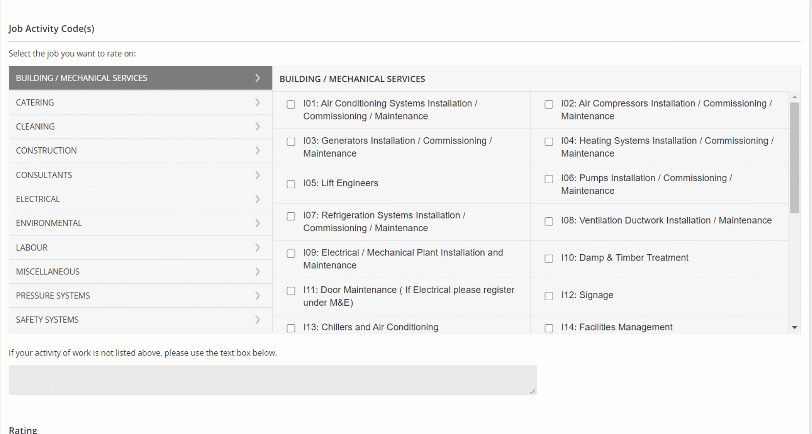Click the Consultants row arrow icon
Viewport: 812px width, 434px height.
coord(257,175)
